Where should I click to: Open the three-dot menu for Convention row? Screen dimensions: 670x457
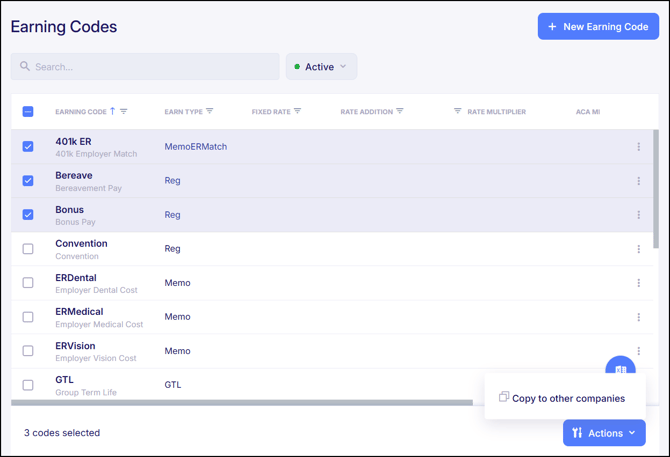[639, 249]
